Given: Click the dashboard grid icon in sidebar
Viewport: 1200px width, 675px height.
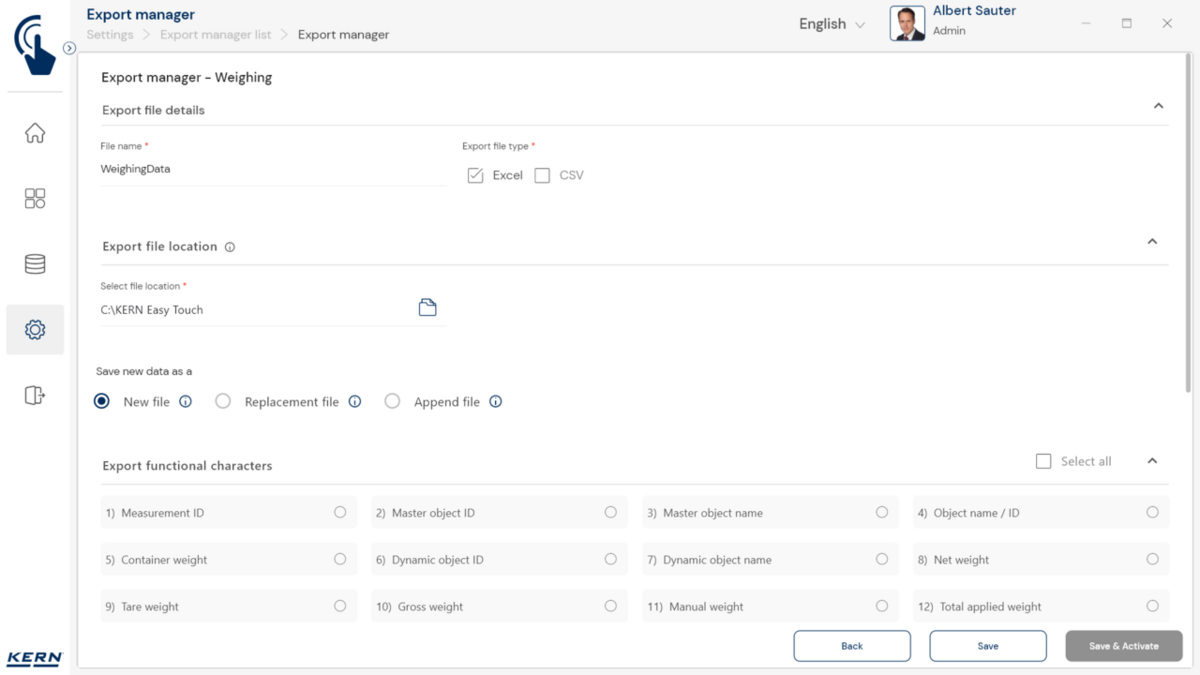Looking at the screenshot, I should click(x=35, y=198).
